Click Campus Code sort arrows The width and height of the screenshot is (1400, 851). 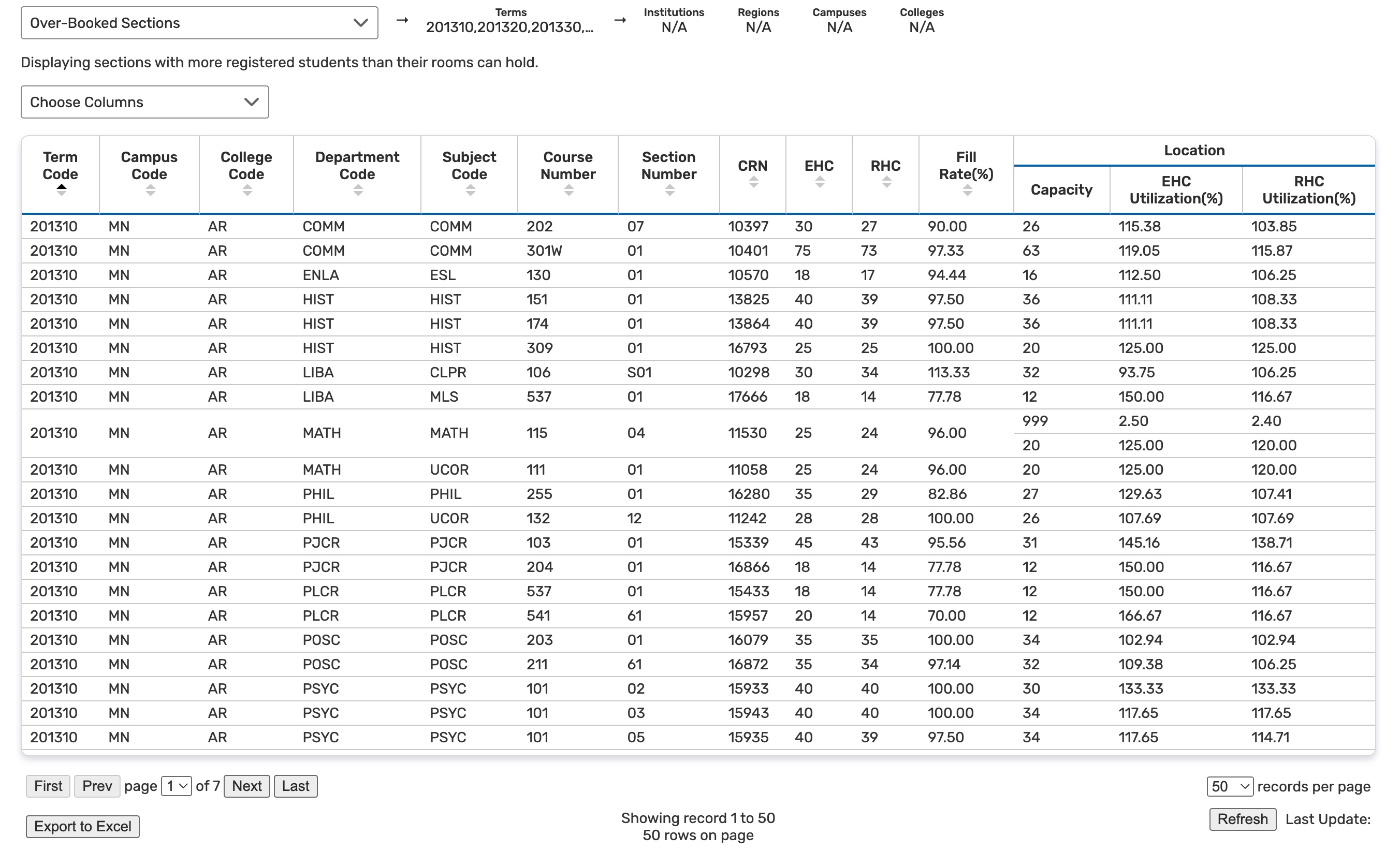[150, 190]
